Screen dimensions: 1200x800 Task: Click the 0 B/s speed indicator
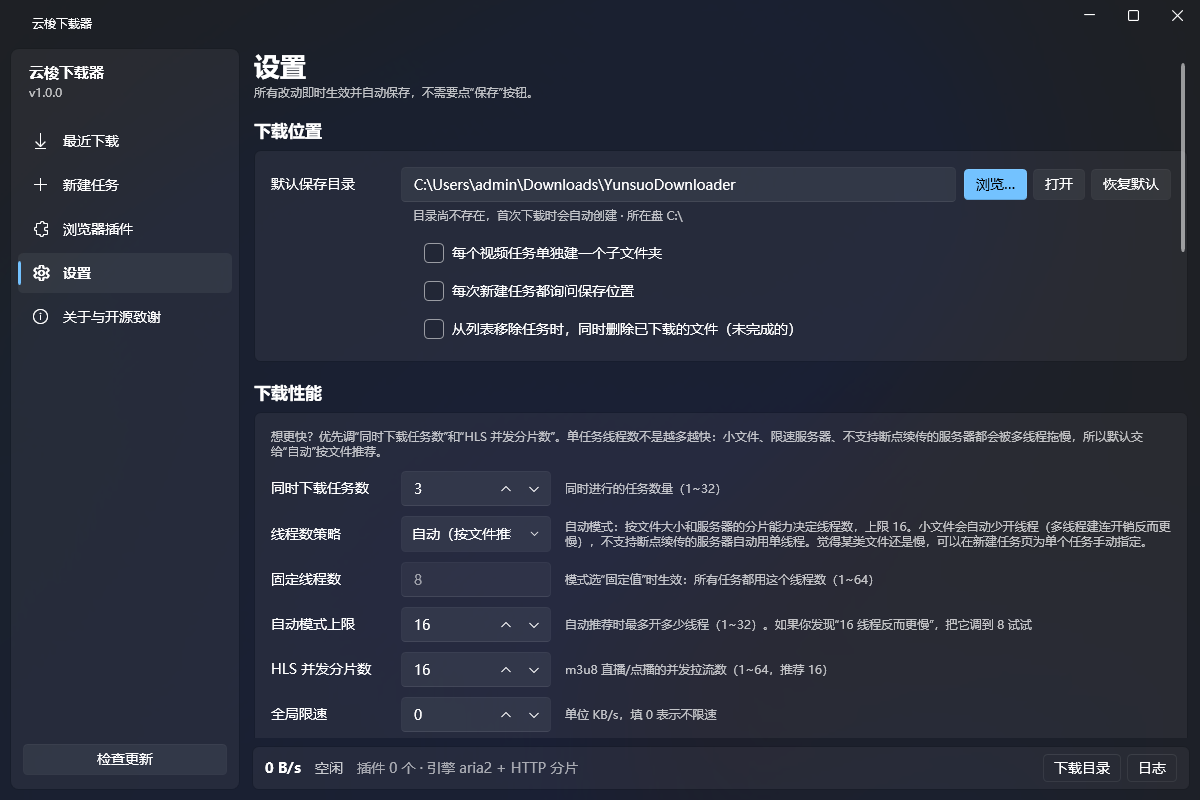click(283, 768)
